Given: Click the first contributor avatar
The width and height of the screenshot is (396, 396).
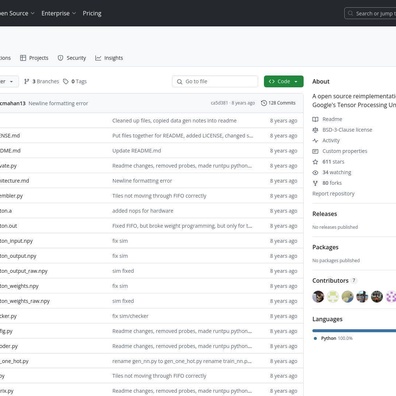Looking at the screenshot, I should click(318, 296).
